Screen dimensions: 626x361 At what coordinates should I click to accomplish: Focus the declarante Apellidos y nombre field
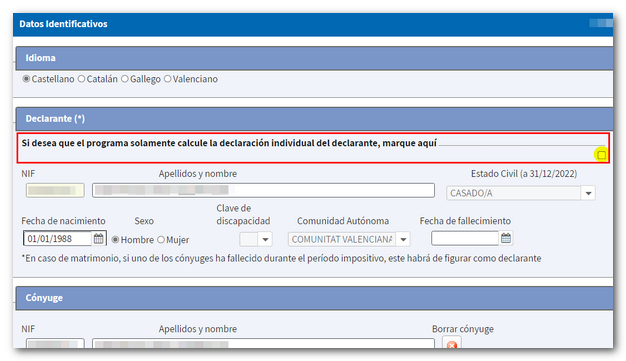(263, 190)
